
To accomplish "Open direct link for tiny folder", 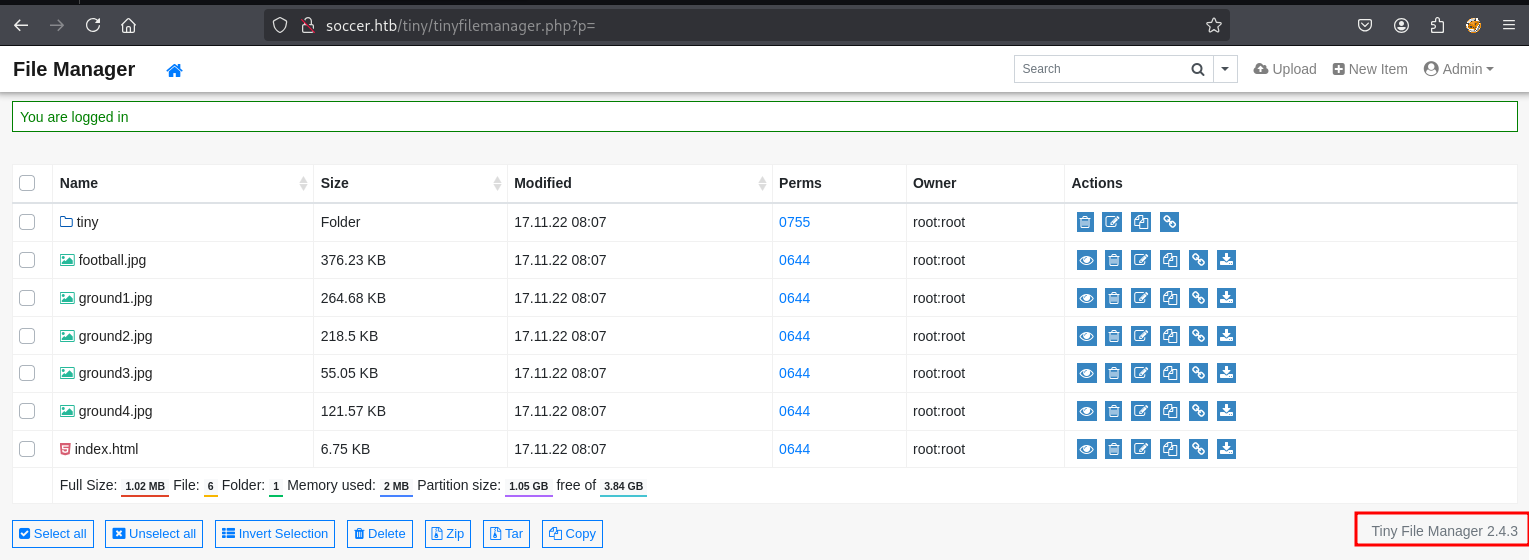I will 1169,222.
